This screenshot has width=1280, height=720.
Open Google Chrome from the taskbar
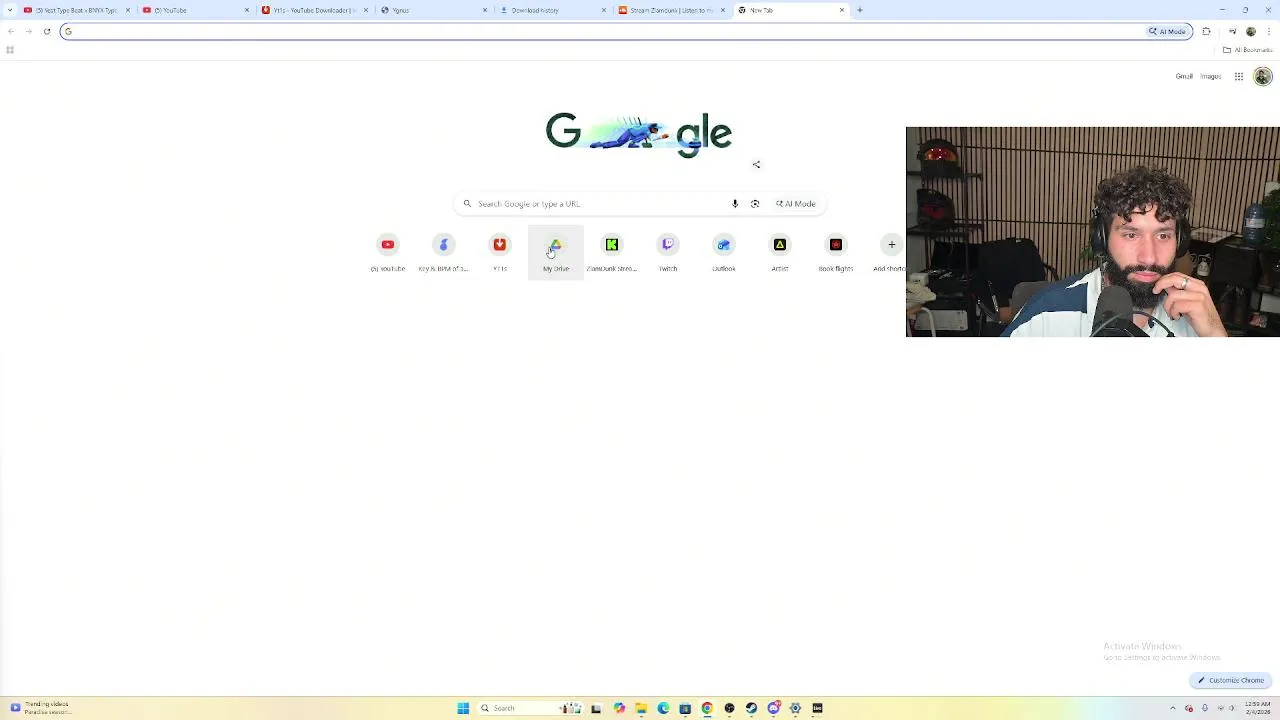[x=707, y=708]
